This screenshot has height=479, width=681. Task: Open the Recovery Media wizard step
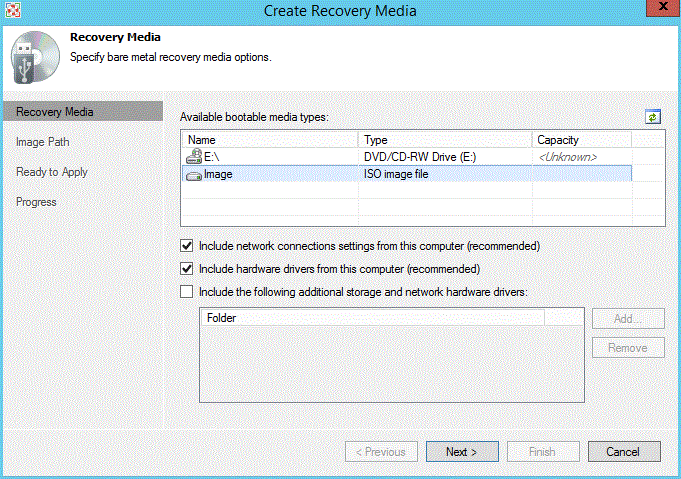(x=55, y=112)
